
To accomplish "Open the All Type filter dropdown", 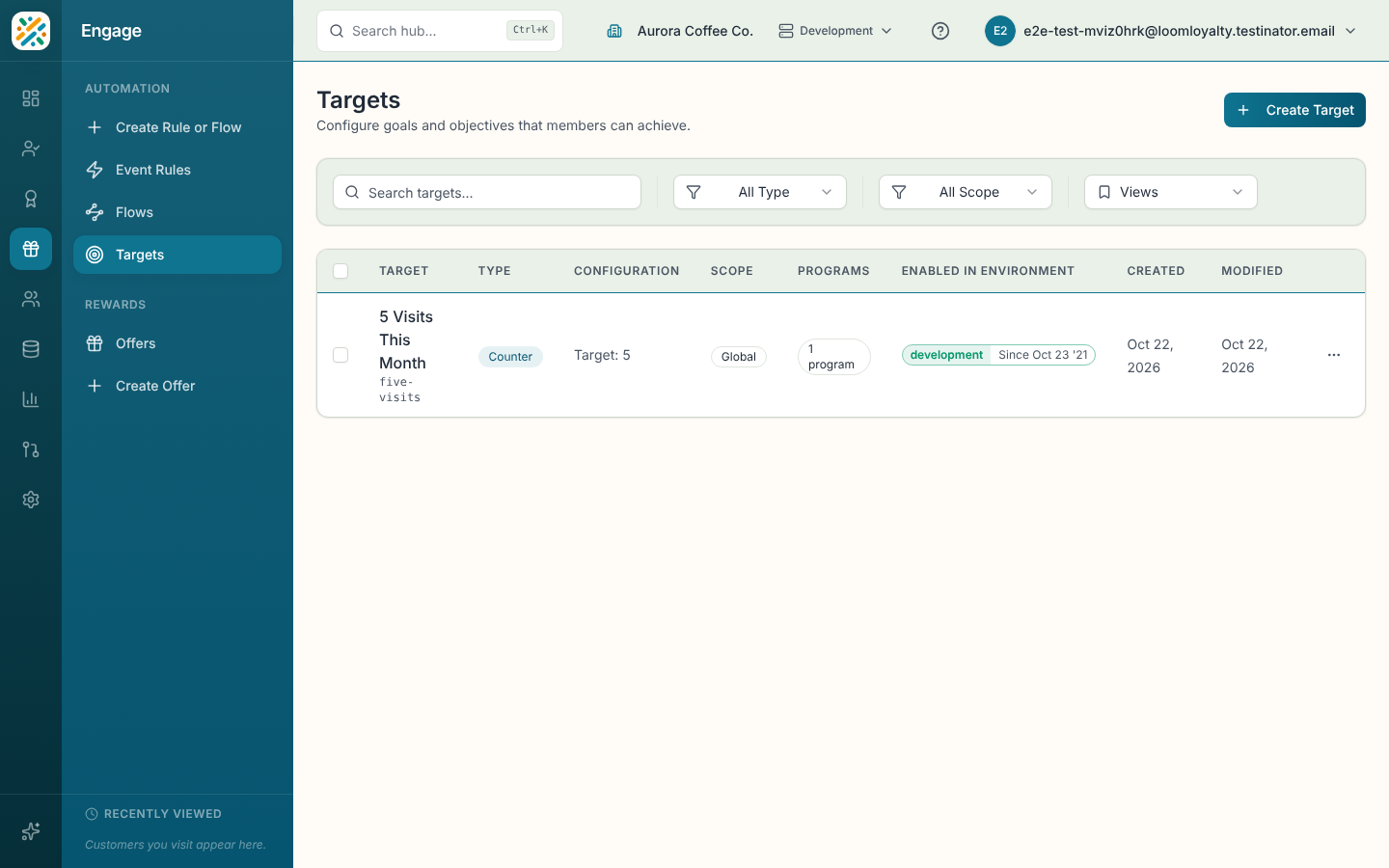I will (760, 192).
